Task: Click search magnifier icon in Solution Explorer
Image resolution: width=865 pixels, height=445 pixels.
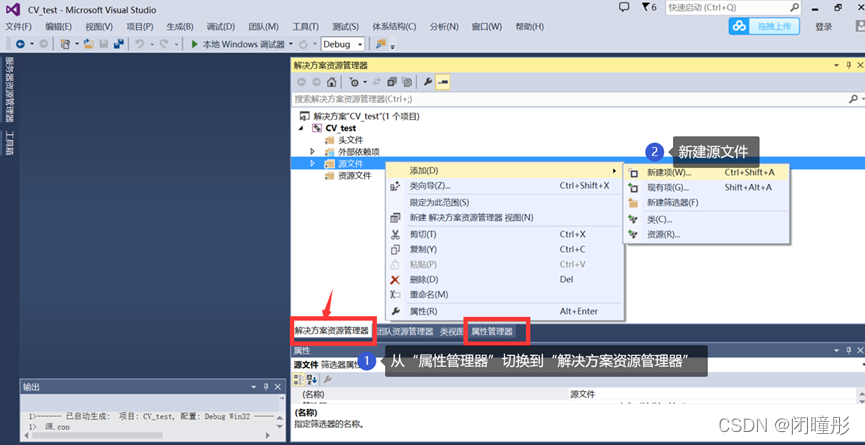Action: [x=852, y=99]
